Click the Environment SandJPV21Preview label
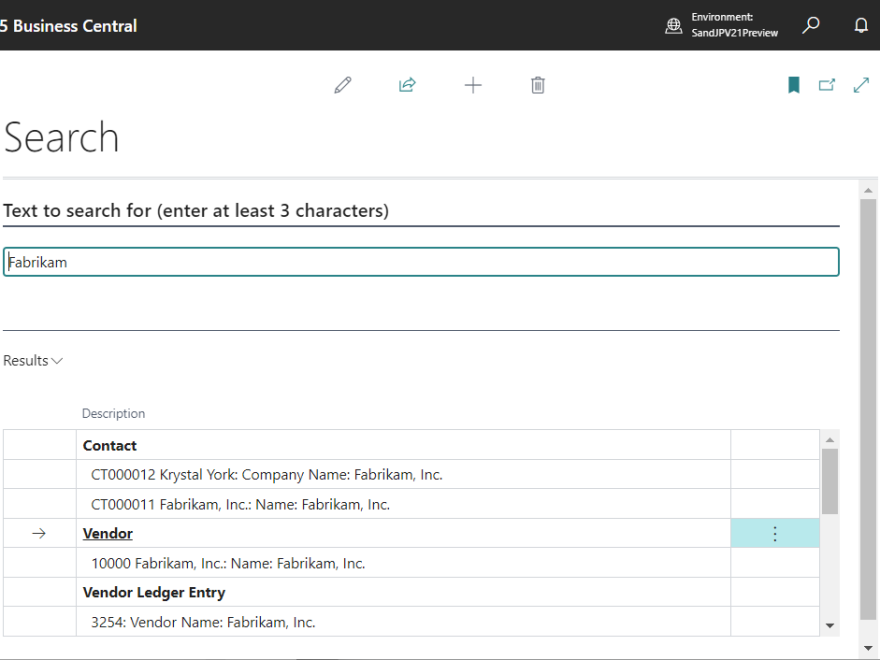This screenshot has height=660, width=880. click(735, 25)
